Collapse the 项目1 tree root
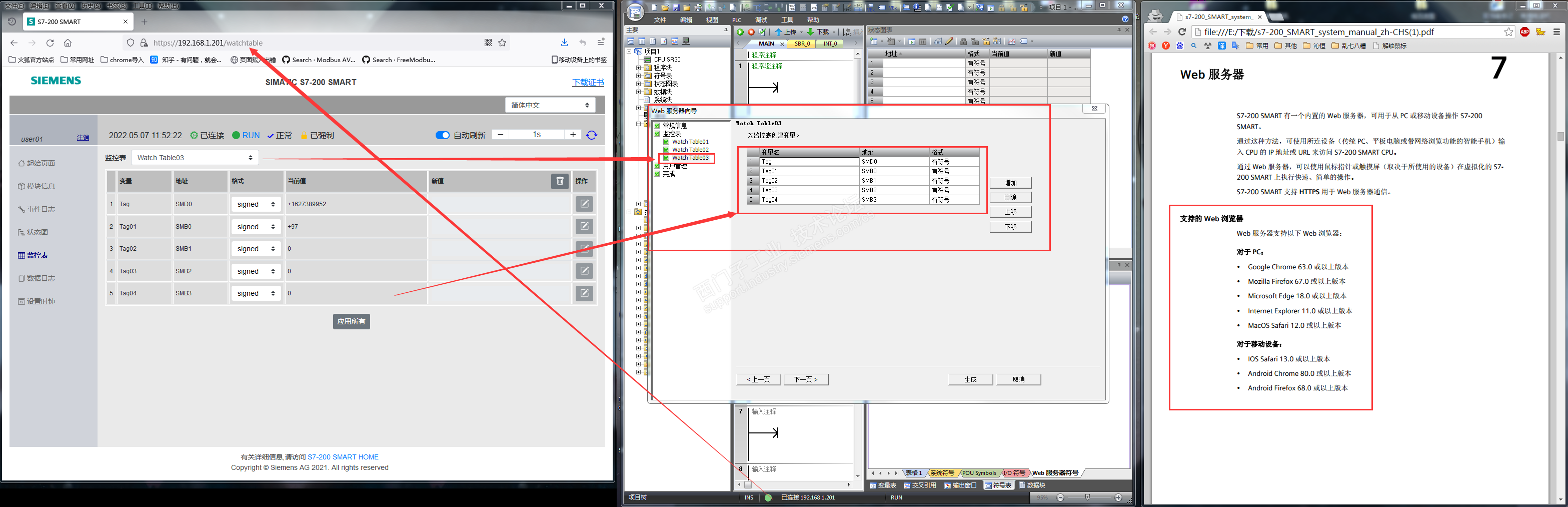1568x507 pixels. (x=629, y=51)
